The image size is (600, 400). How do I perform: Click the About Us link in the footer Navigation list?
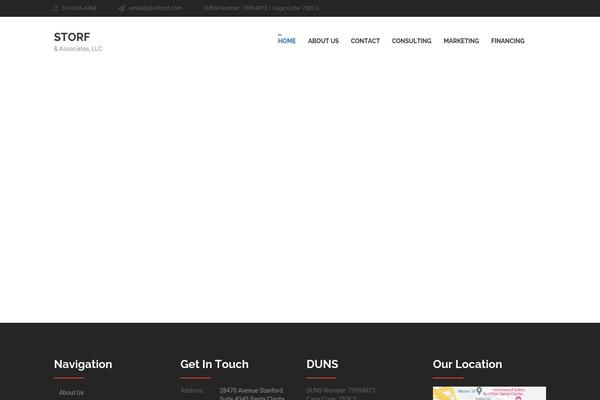tap(72, 393)
